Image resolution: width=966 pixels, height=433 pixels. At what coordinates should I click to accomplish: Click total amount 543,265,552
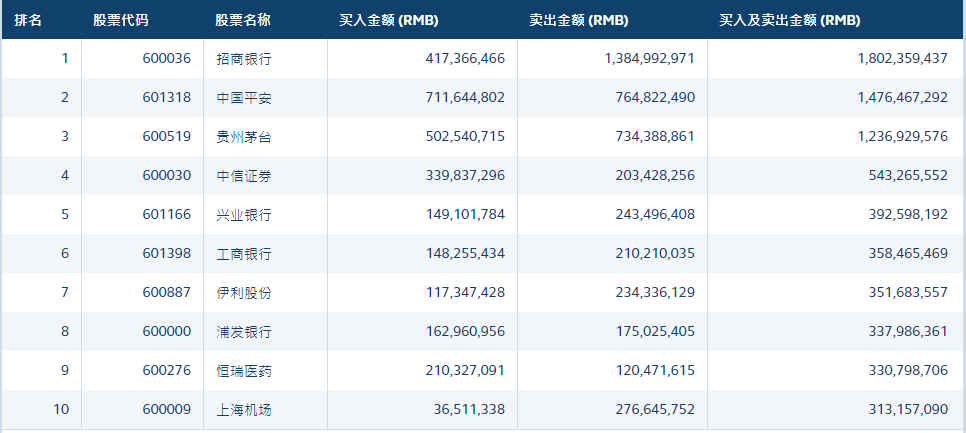tap(908, 176)
